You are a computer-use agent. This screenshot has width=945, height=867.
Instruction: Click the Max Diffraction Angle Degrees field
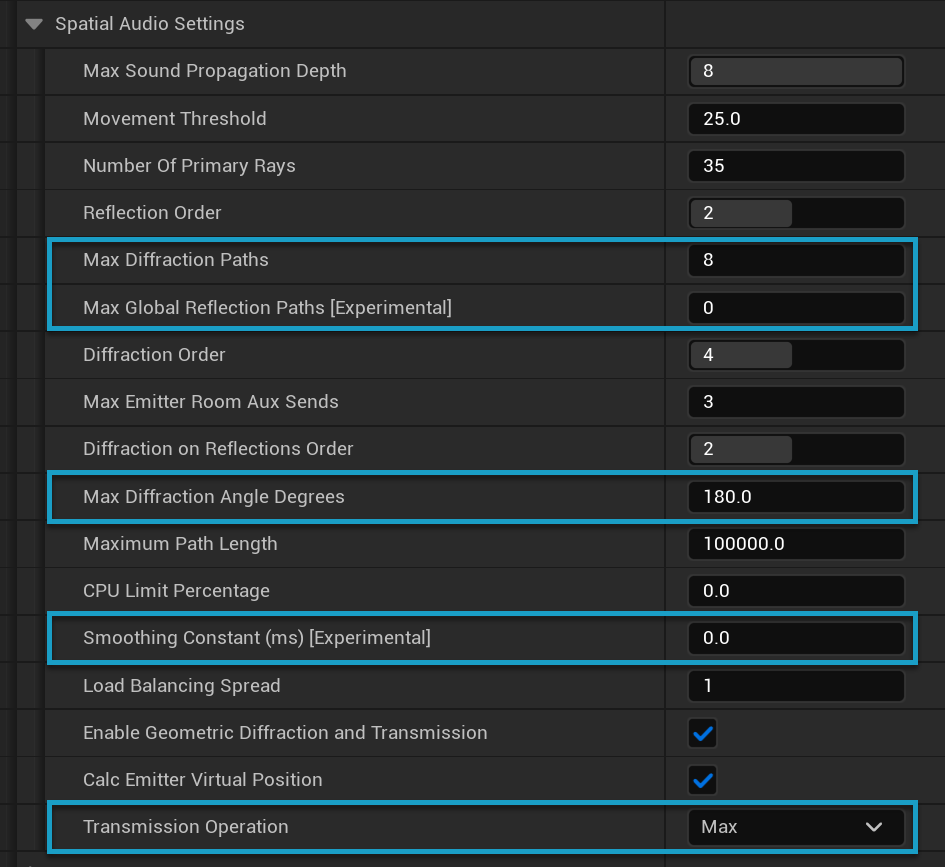[795, 497]
